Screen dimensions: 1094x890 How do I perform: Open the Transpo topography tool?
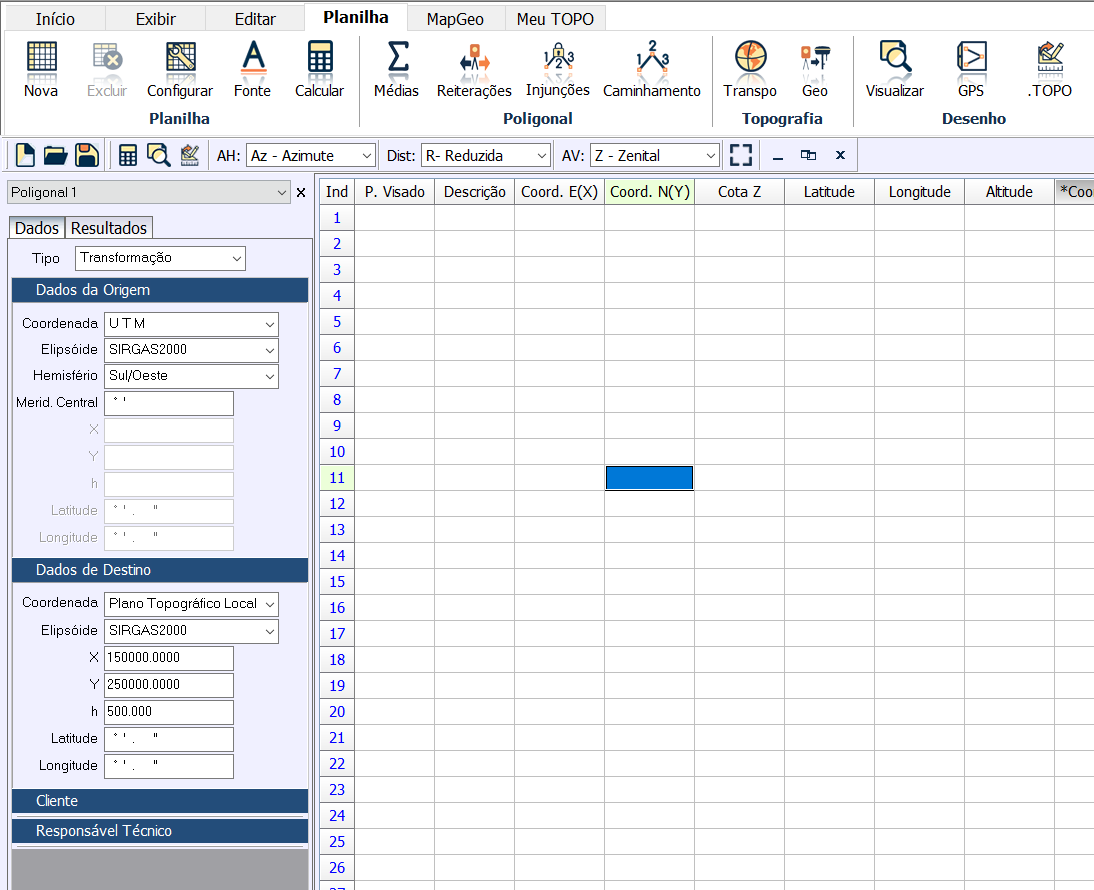[750, 69]
